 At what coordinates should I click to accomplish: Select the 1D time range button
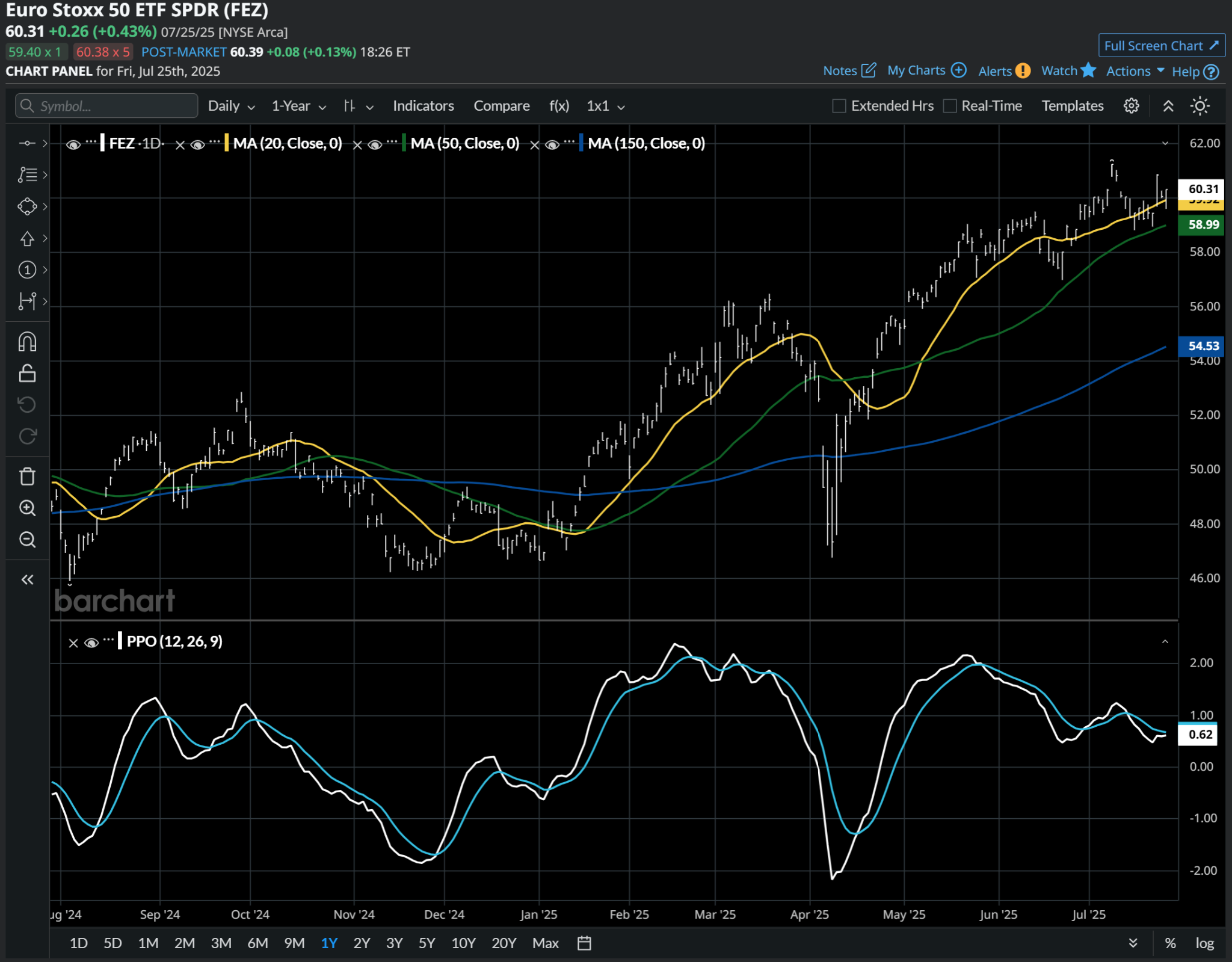coord(78,943)
